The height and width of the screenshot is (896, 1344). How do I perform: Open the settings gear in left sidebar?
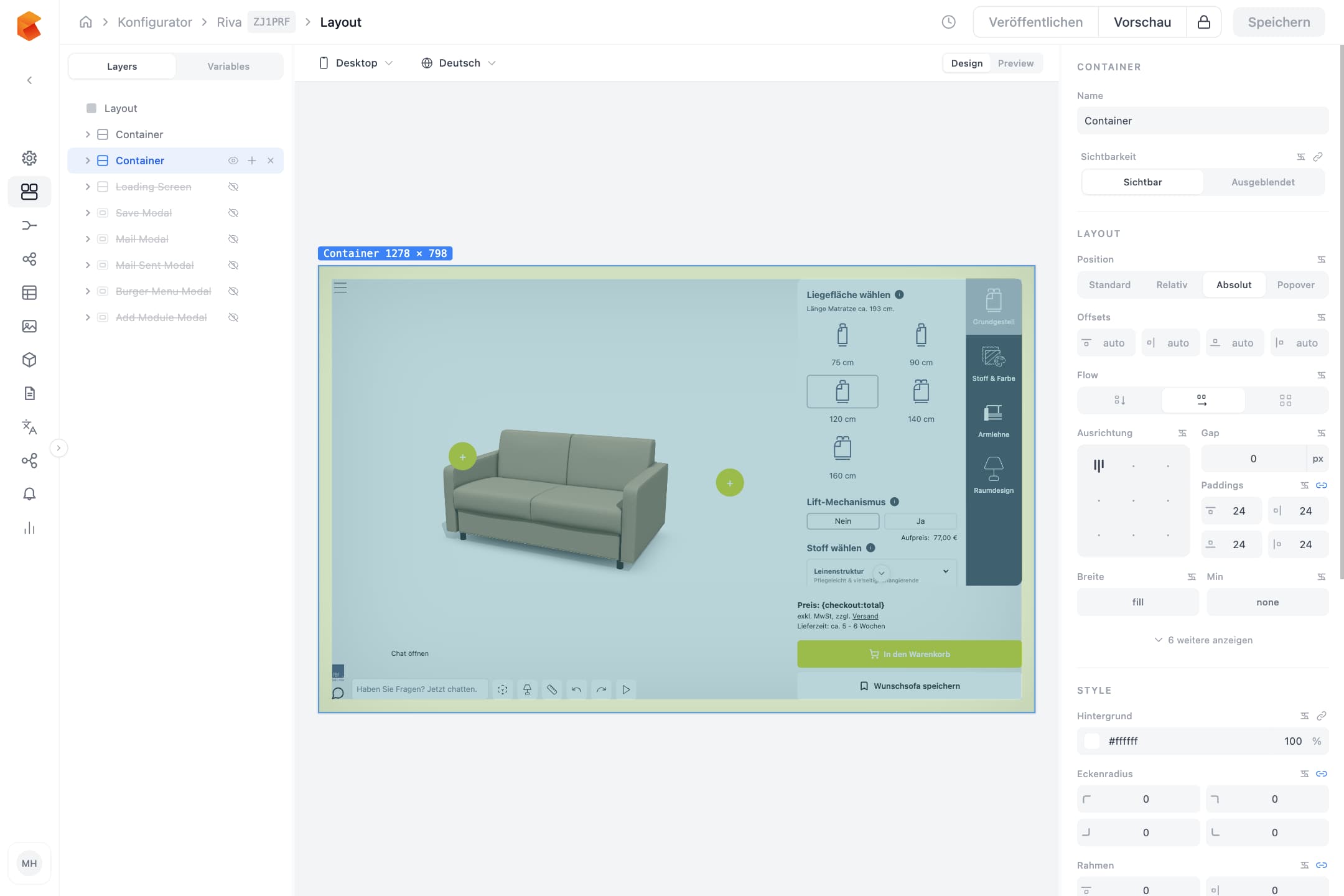(x=29, y=158)
